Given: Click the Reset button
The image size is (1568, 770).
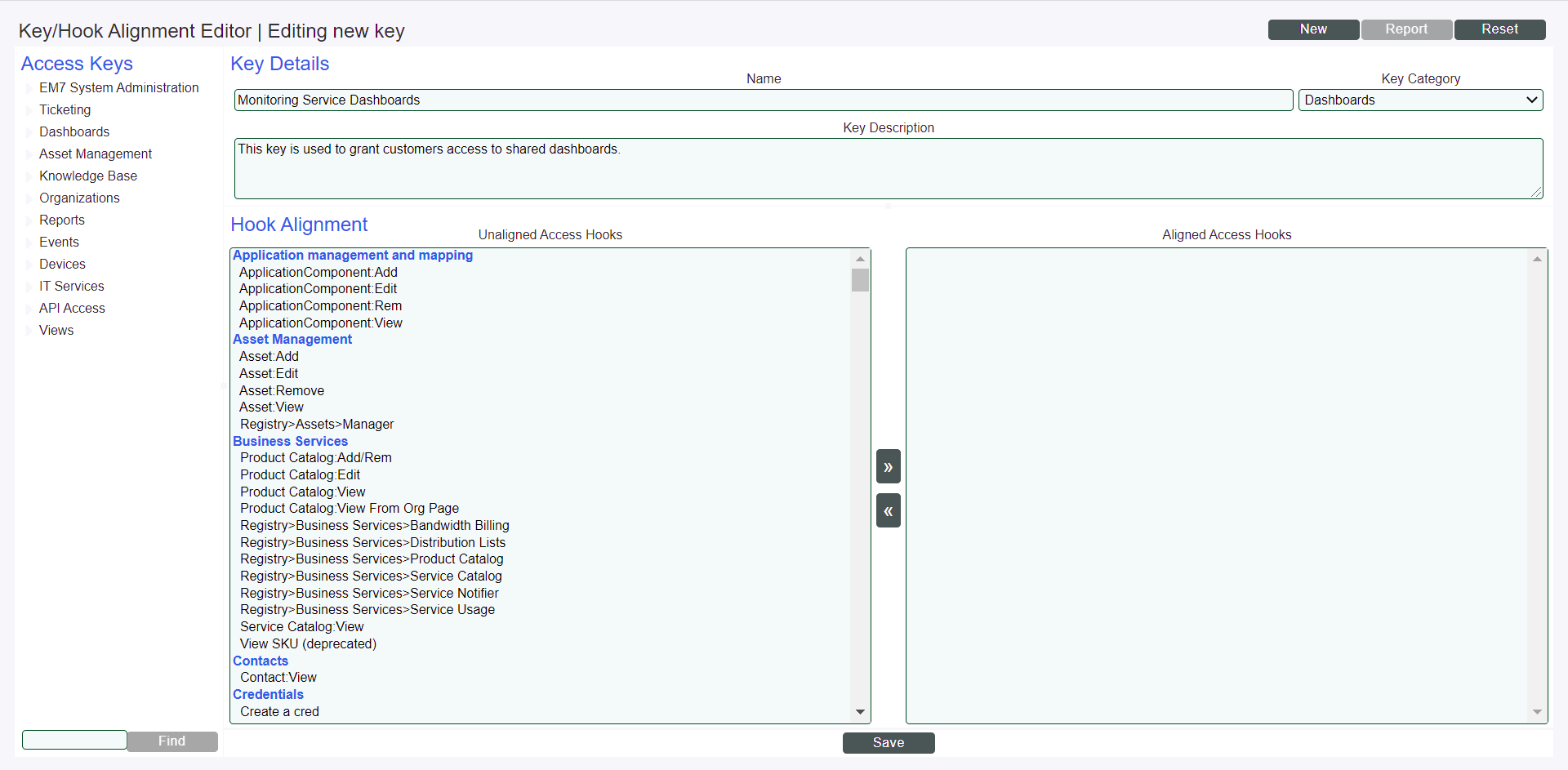Looking at the screenshot, I should (x=1499, y=29).
